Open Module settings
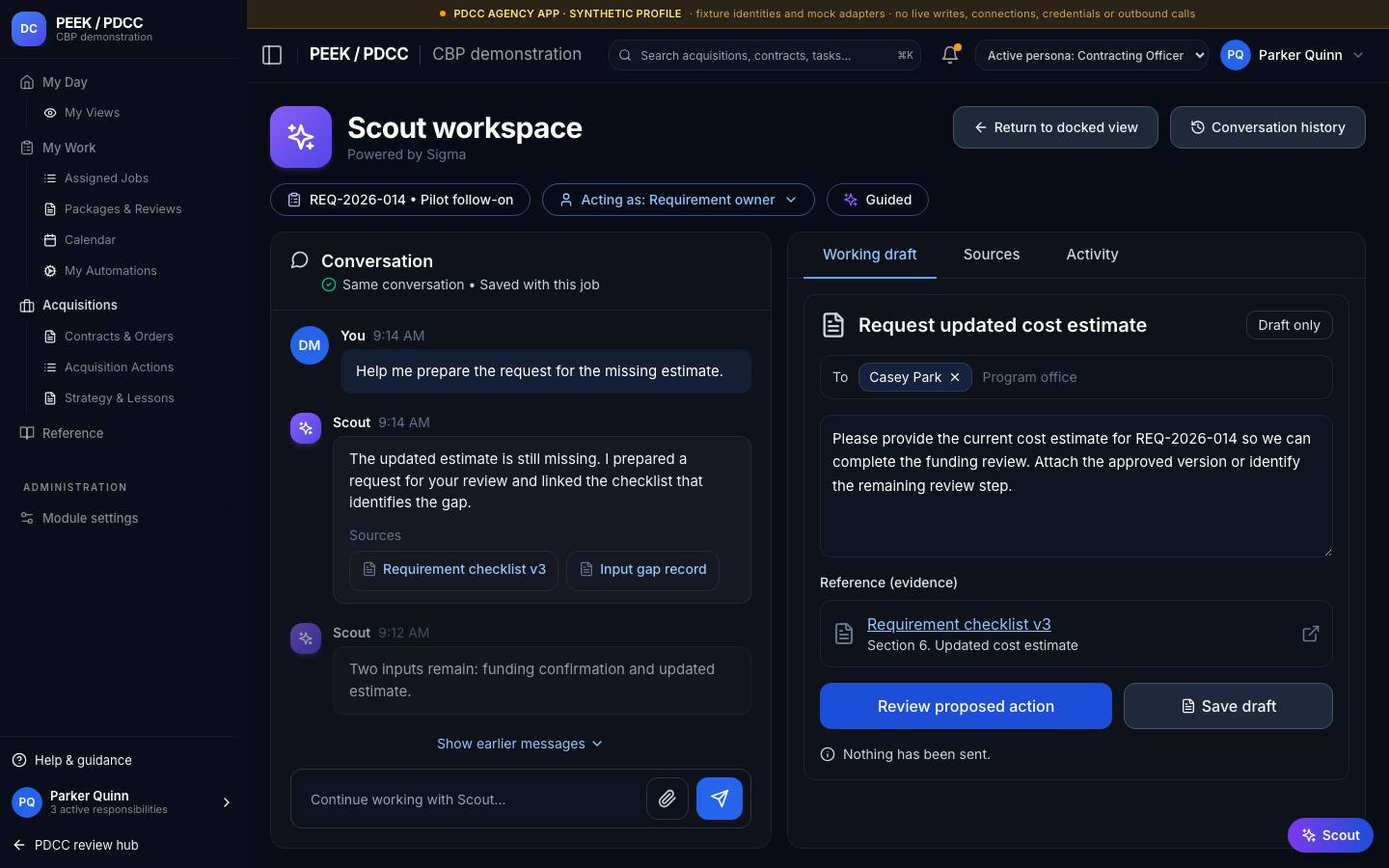The image size is (1389, 868). 90,518
